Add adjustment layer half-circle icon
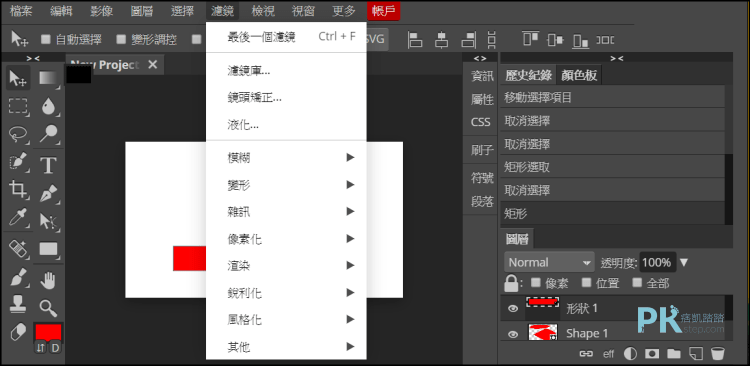The width and height of the screenshot is (750, 366). point(630,354)
